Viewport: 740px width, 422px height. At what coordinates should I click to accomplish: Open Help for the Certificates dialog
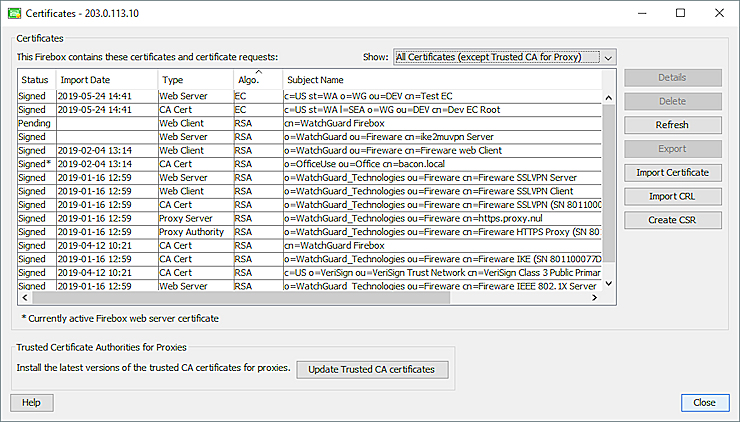(x=31, y=402)
